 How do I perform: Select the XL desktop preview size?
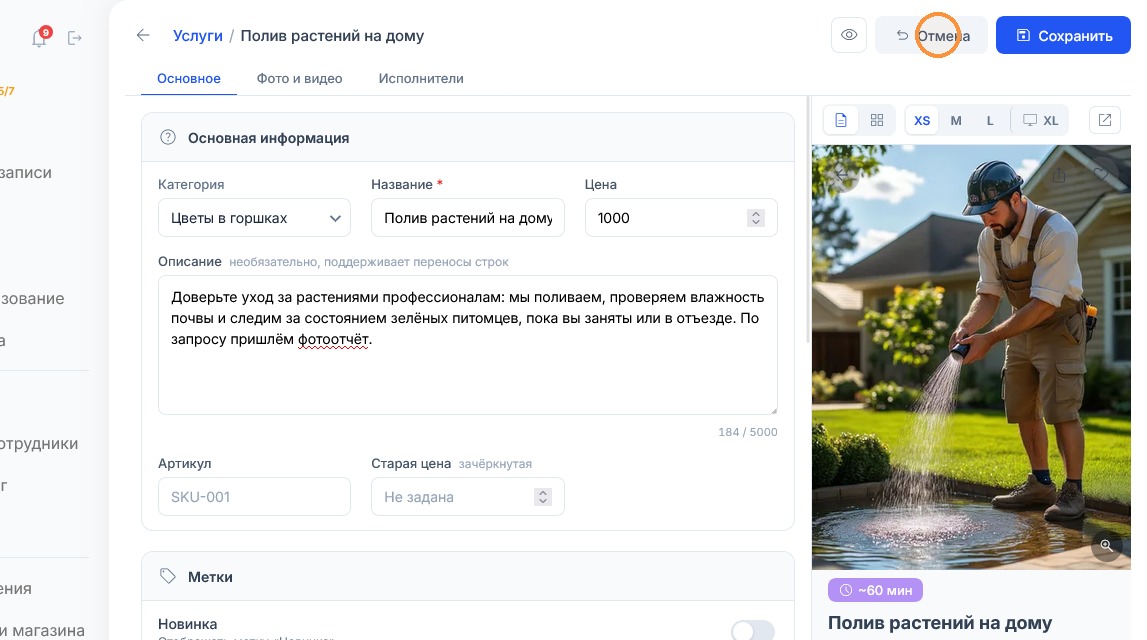(x=1040, y=121)
